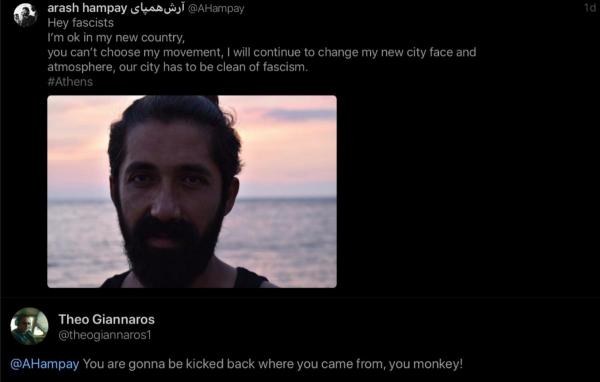Click the arash hampay display name
The width and height of the screenshot is (600, 382).
click(x=87, y=8)
